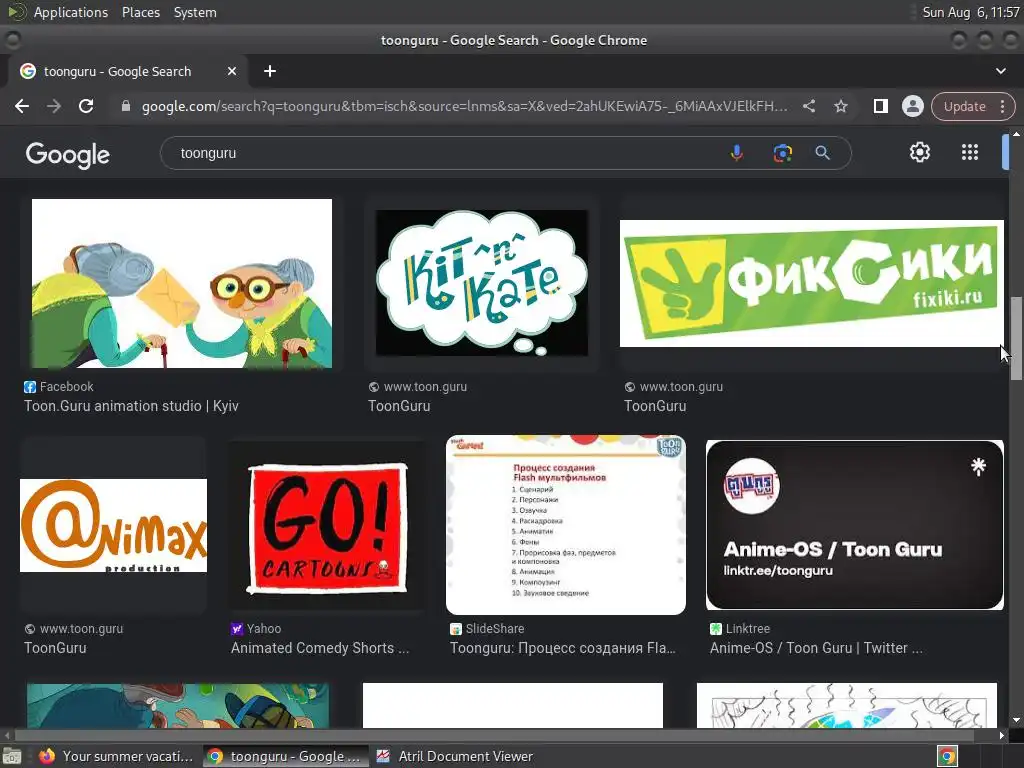Open the green Fixiki banner image

812,283
